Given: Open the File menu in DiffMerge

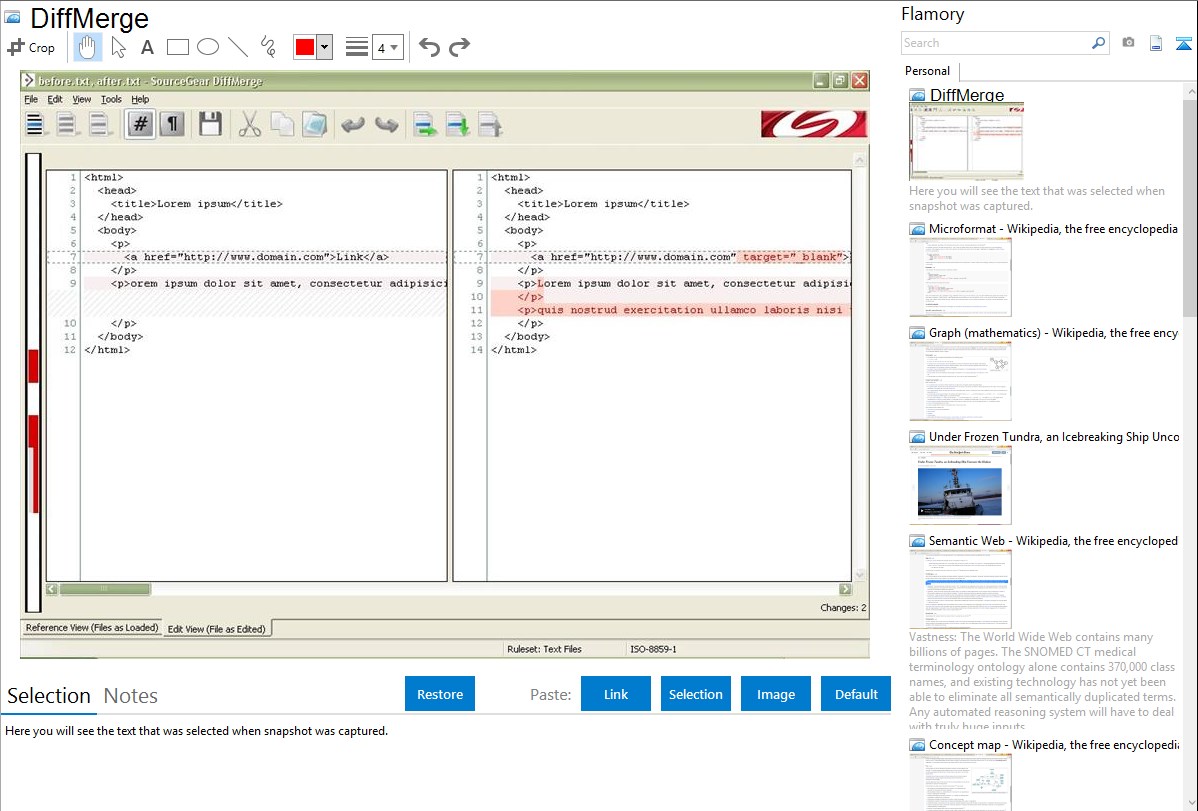Looking at the screenshot, I should pyautogui.click(x=31, y=99).
